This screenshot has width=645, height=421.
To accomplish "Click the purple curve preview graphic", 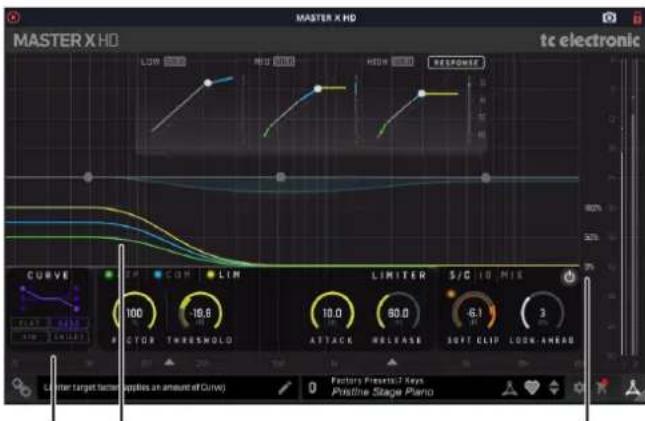I will (x=49, y=298).
